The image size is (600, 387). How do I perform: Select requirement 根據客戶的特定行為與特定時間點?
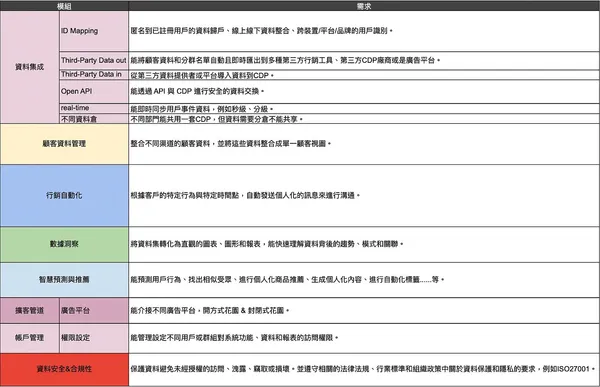click(245, 196)
